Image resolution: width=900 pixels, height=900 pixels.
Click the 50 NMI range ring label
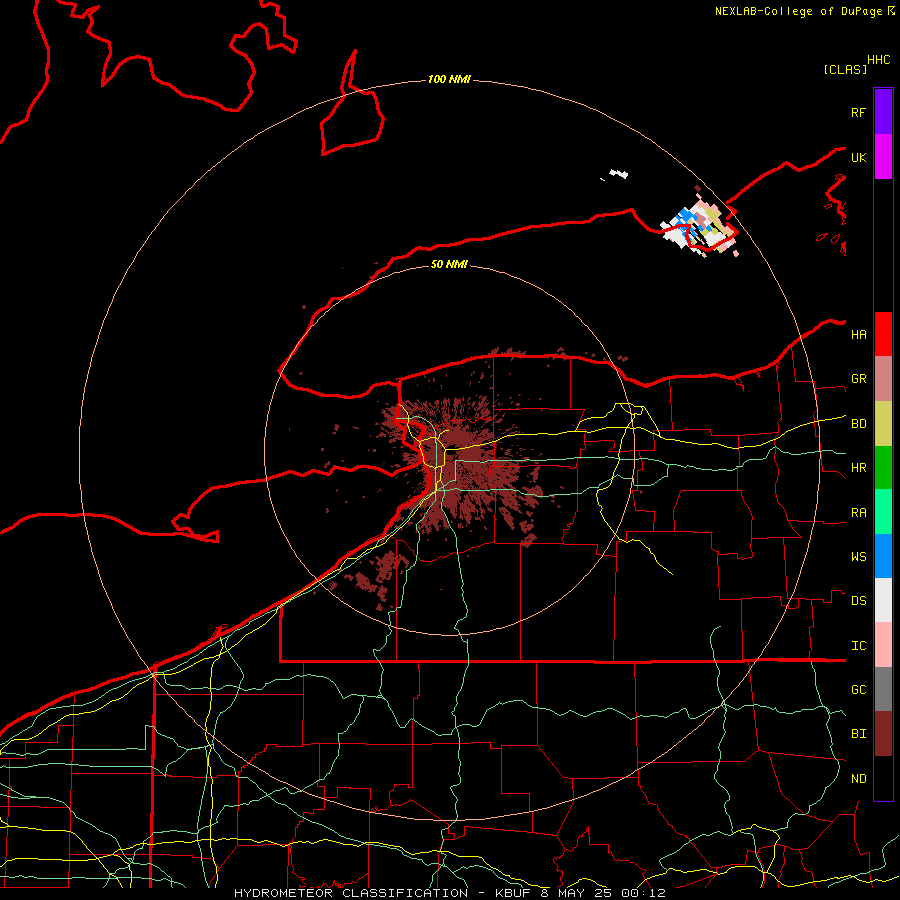(449, 264)
